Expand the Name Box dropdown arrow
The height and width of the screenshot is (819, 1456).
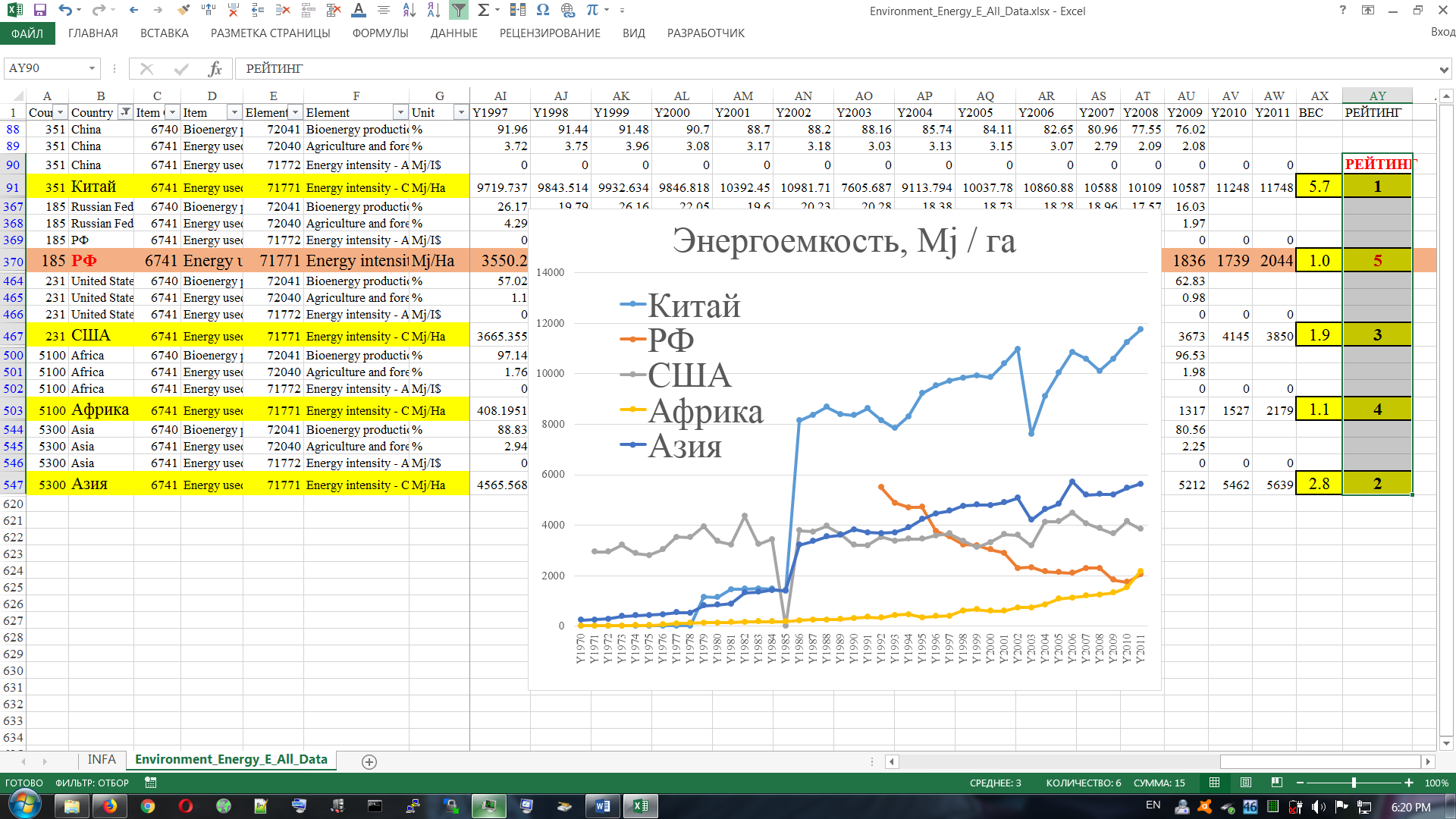(92, 69)
